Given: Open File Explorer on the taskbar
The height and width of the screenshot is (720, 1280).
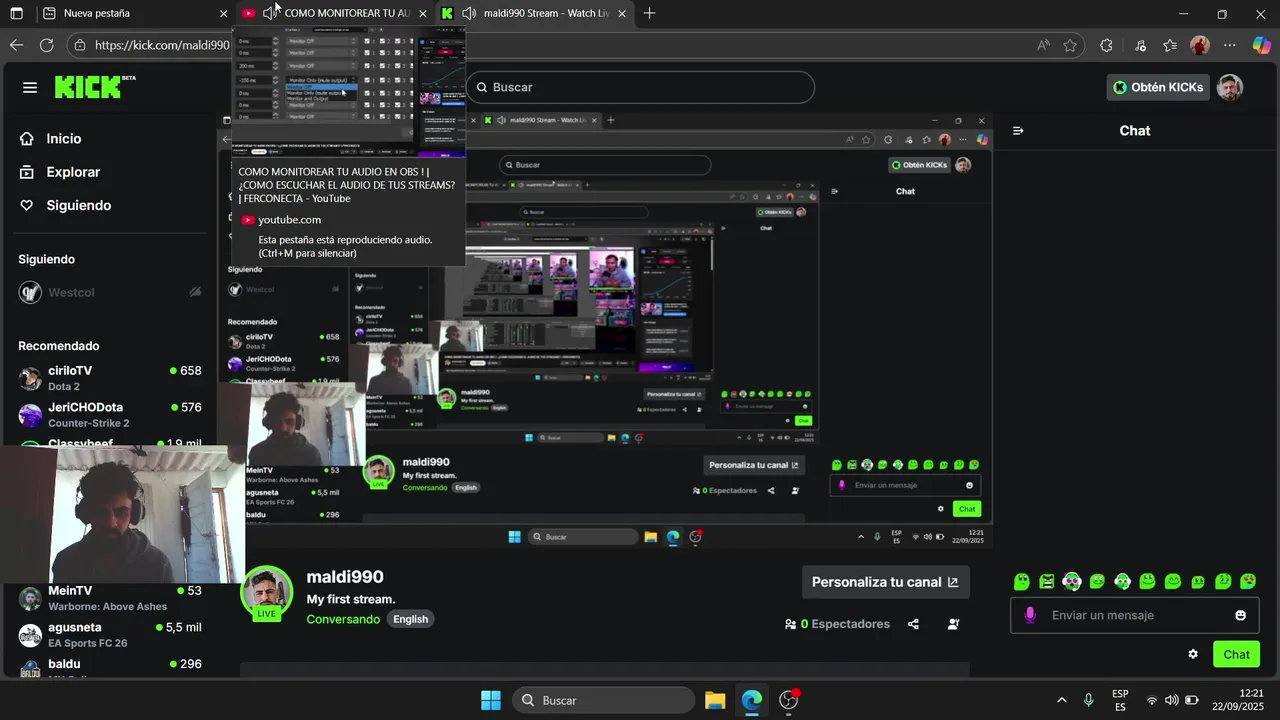Looking at the screenshot, I should 715,700.
